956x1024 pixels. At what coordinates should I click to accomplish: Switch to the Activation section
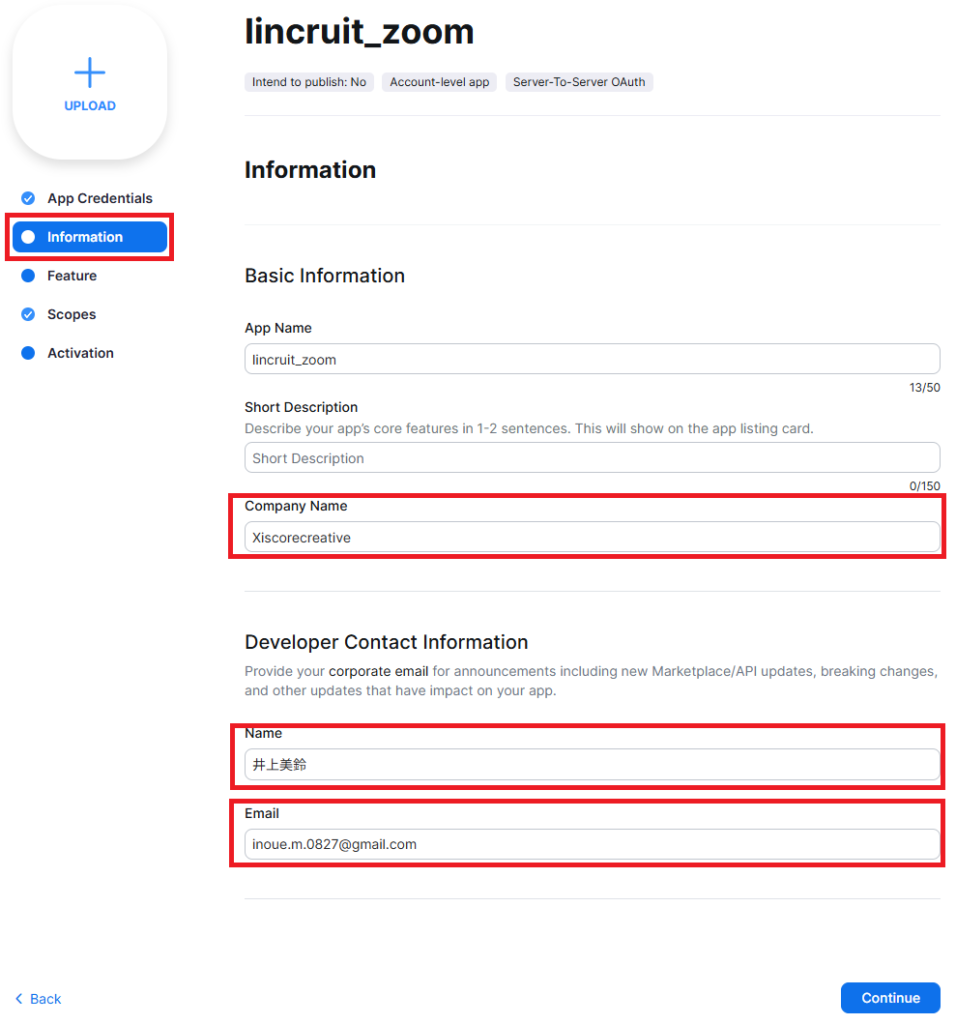80,353
